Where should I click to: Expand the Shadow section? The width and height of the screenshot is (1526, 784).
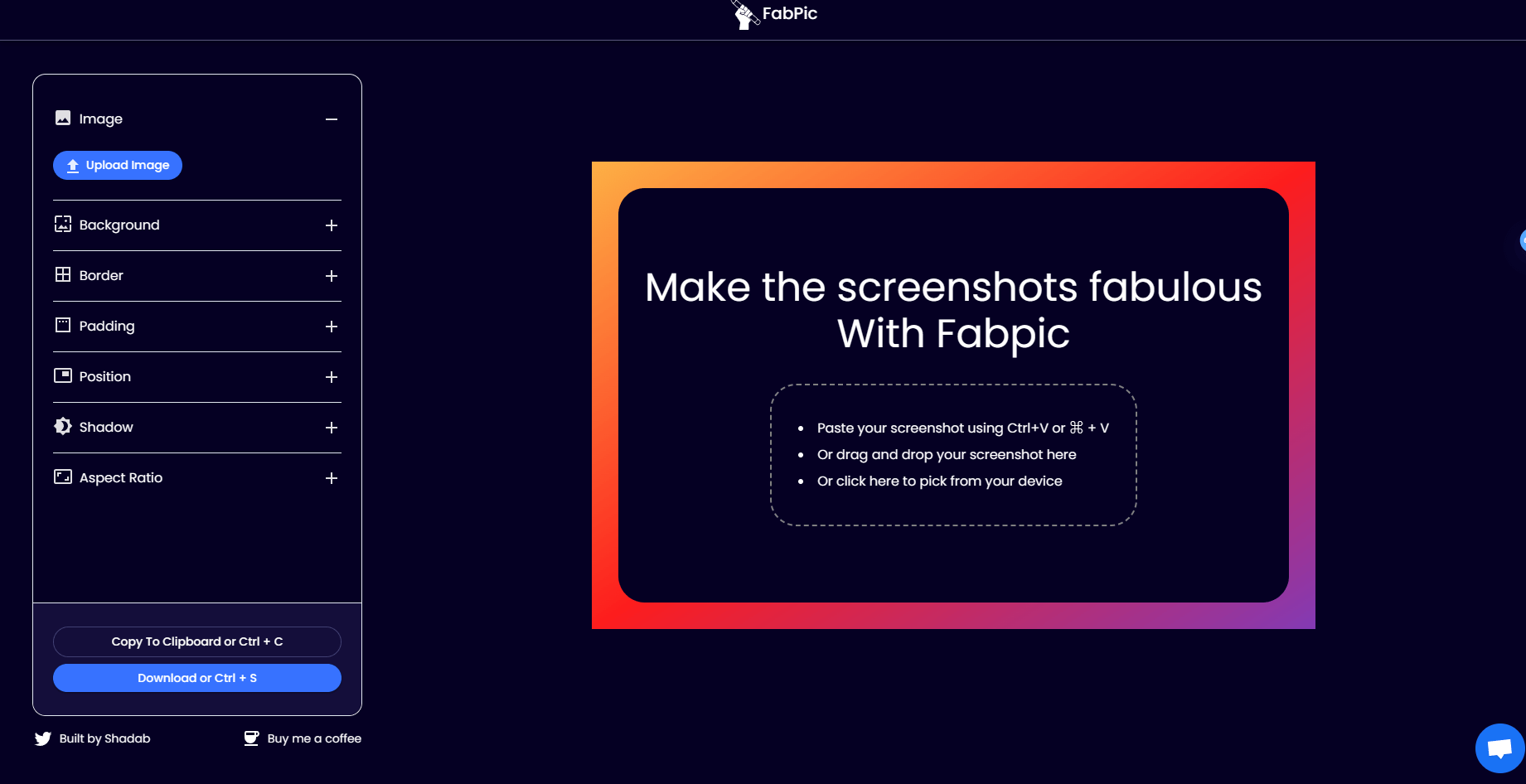[x=332, y=428]
